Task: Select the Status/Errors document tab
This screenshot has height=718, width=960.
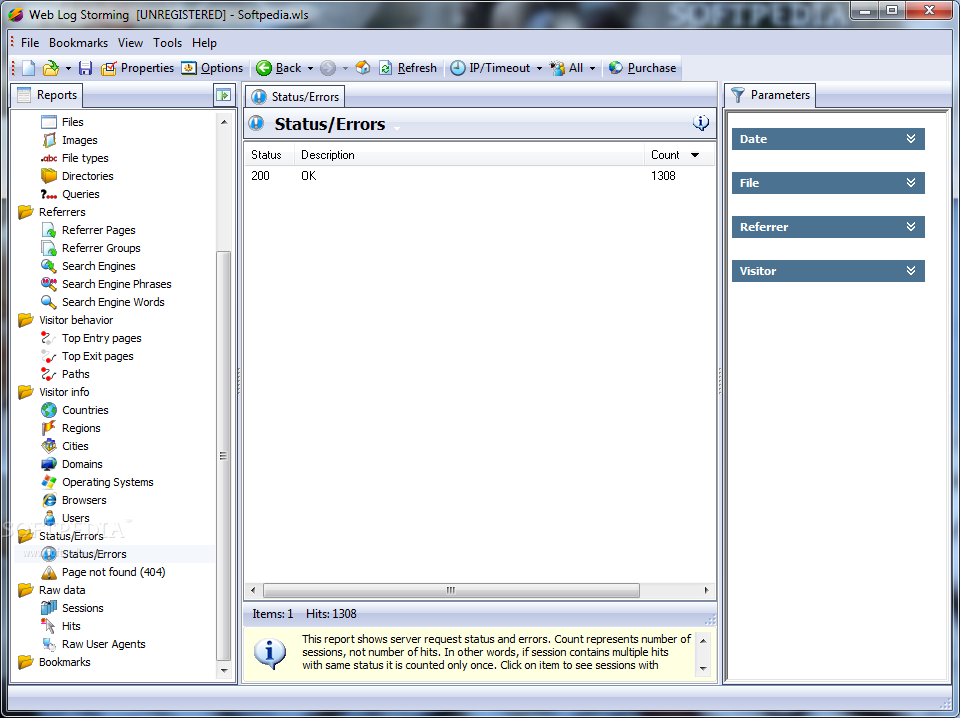Action: [295, 97]
